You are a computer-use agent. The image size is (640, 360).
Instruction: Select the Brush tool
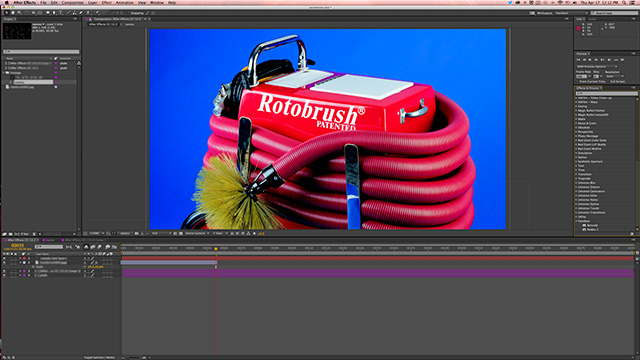(68, 13)
